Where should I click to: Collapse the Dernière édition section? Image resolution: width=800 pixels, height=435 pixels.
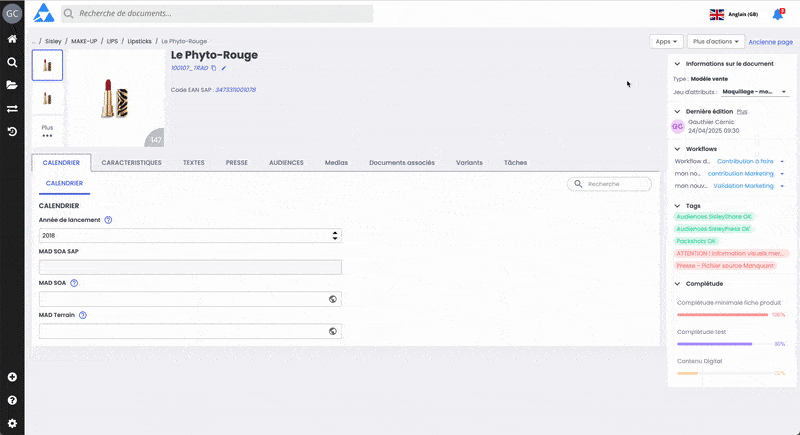tap(677, 111)
